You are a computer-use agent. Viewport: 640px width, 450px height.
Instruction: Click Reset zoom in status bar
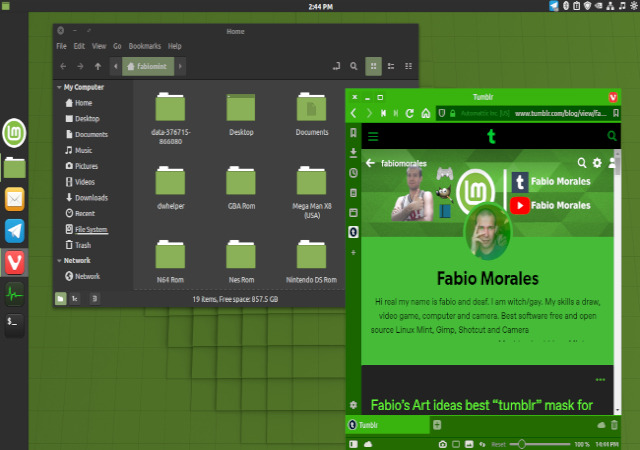(498, 444)
